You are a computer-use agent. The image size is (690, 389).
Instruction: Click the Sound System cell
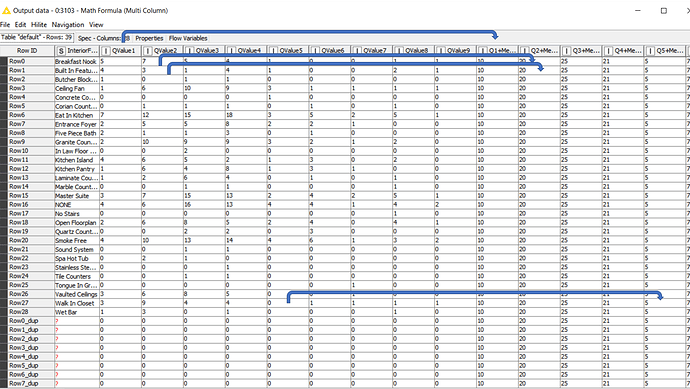(x=77, y=250)
